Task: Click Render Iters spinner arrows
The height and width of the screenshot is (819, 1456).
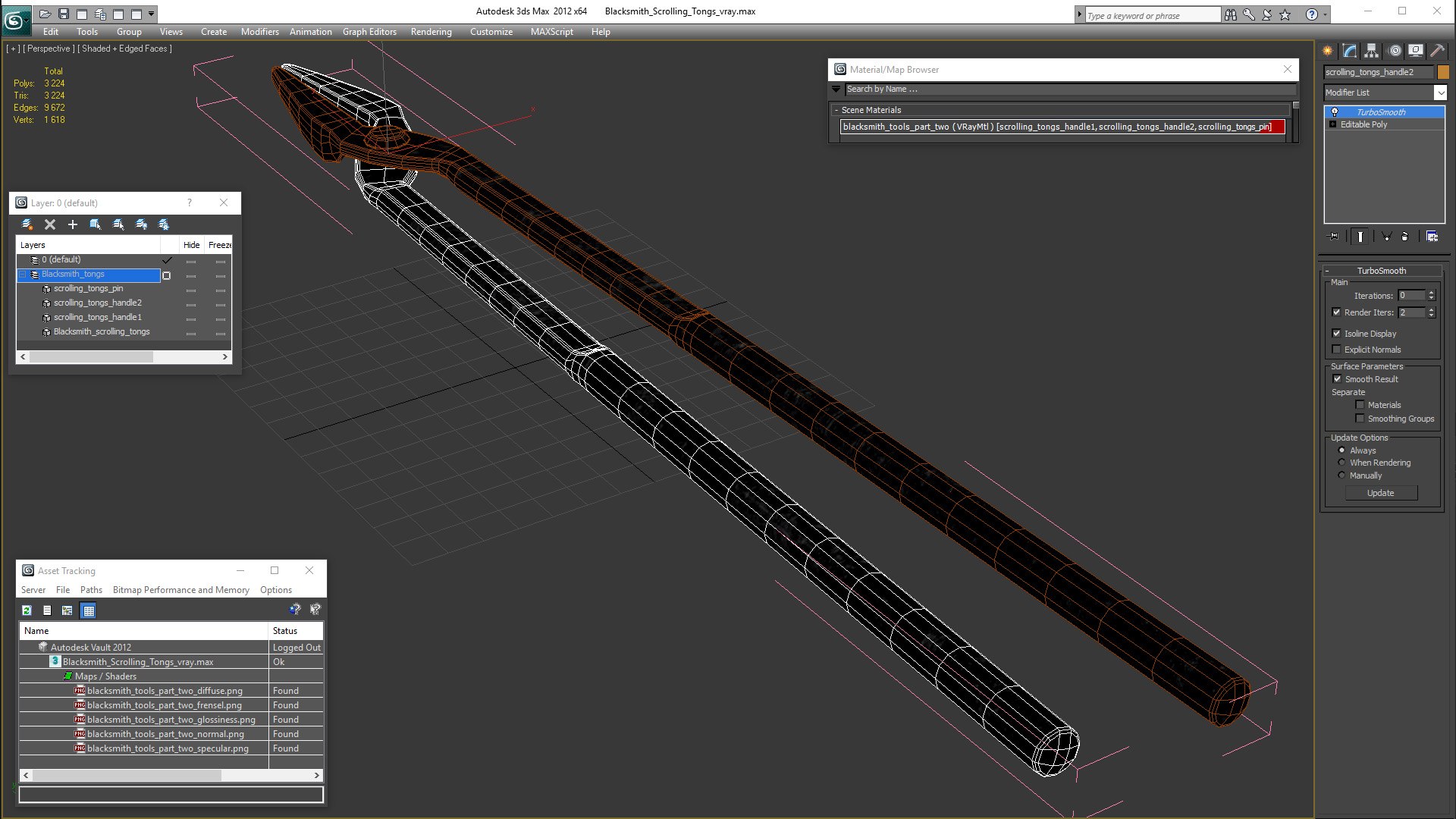Action: 1431,312
